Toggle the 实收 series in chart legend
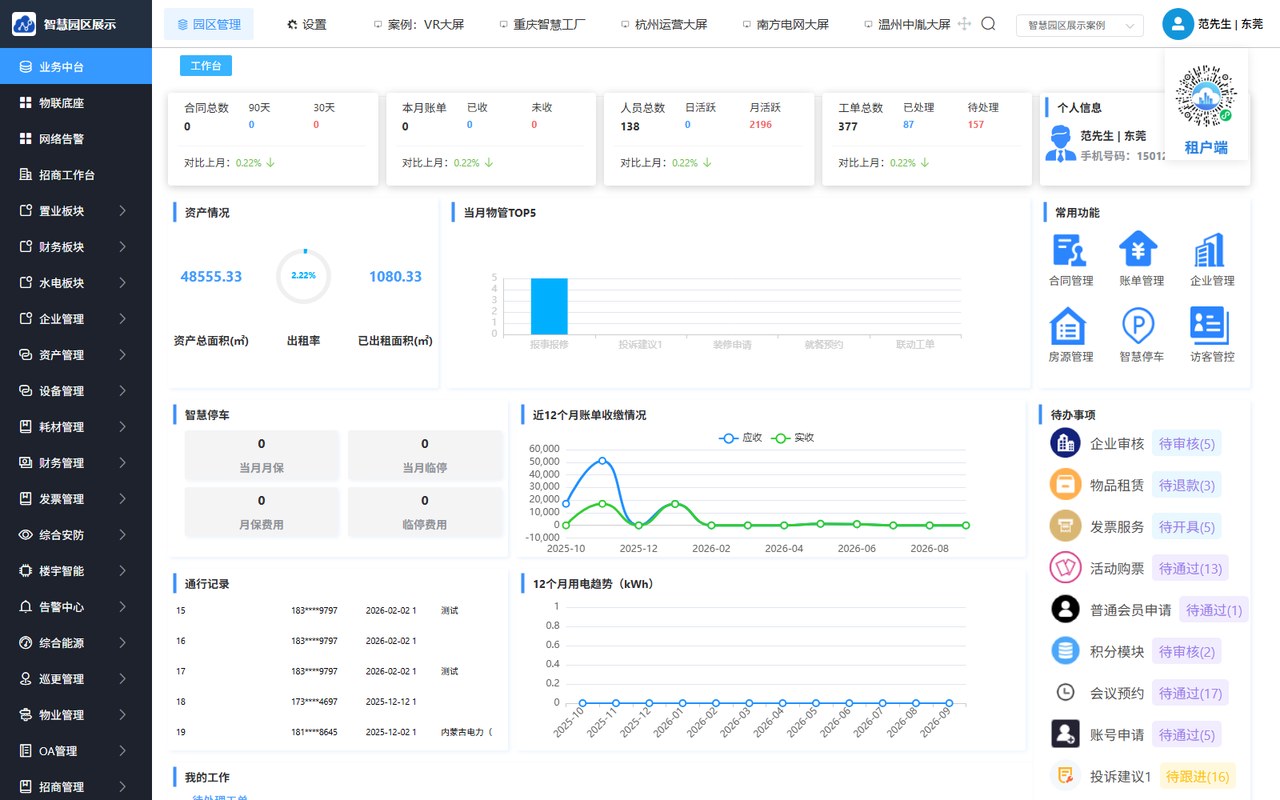This screenshot has width=1280, height=800. [x=794, y=438]
